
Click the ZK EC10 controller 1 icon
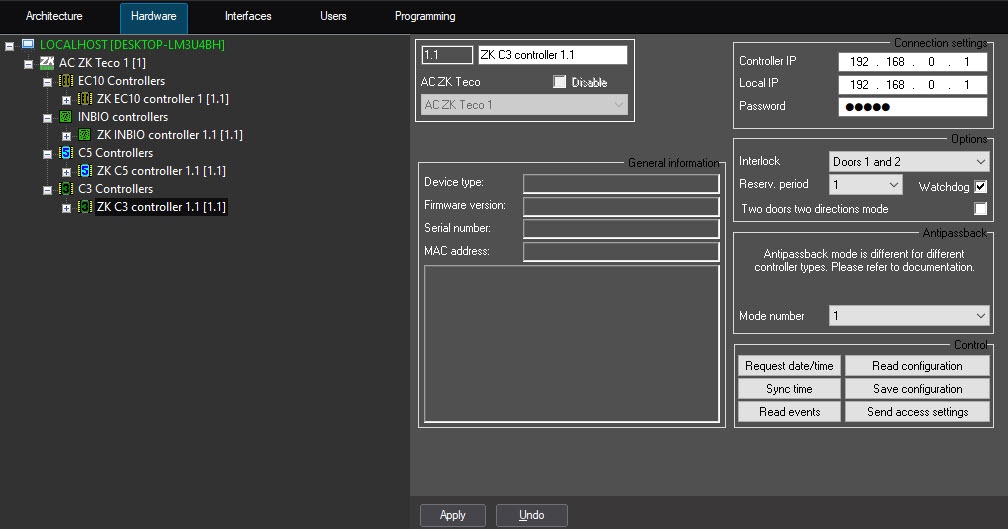pos(85,99)
